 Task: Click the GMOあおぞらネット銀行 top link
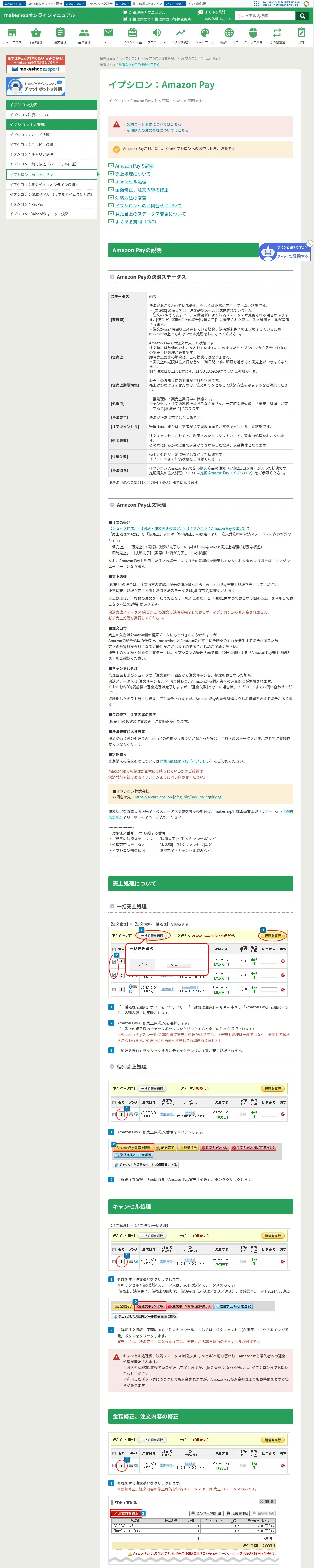click(x=44, y=4)
